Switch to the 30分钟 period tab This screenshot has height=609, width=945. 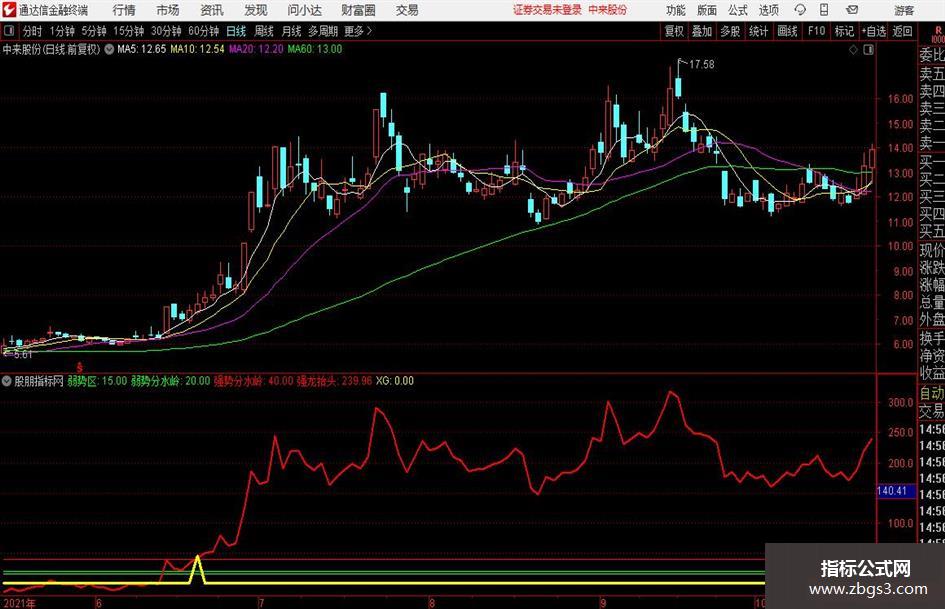[x=166, y=31]
